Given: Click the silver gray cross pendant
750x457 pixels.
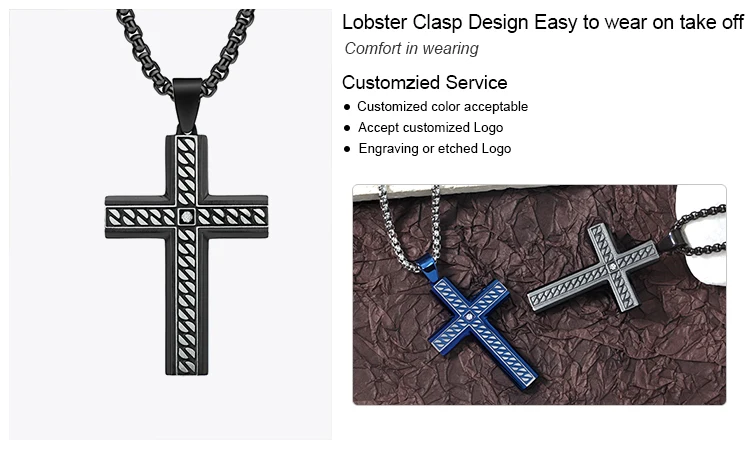Looking at the screenshot, I should (594, 270).
